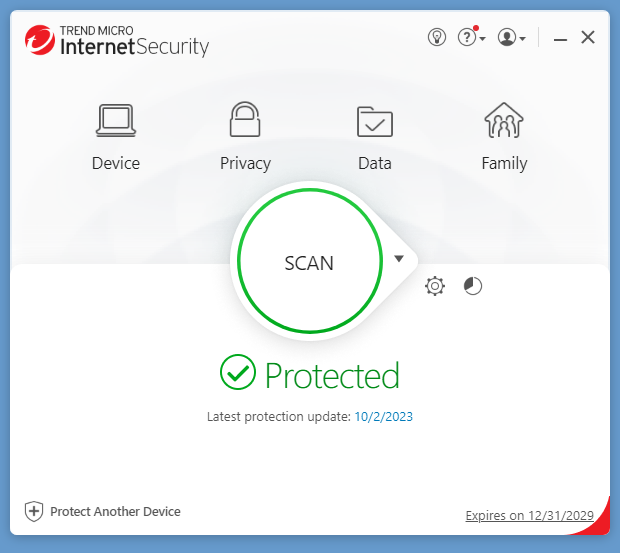Open the Help question mark dropdown

[x=470, y=37]
